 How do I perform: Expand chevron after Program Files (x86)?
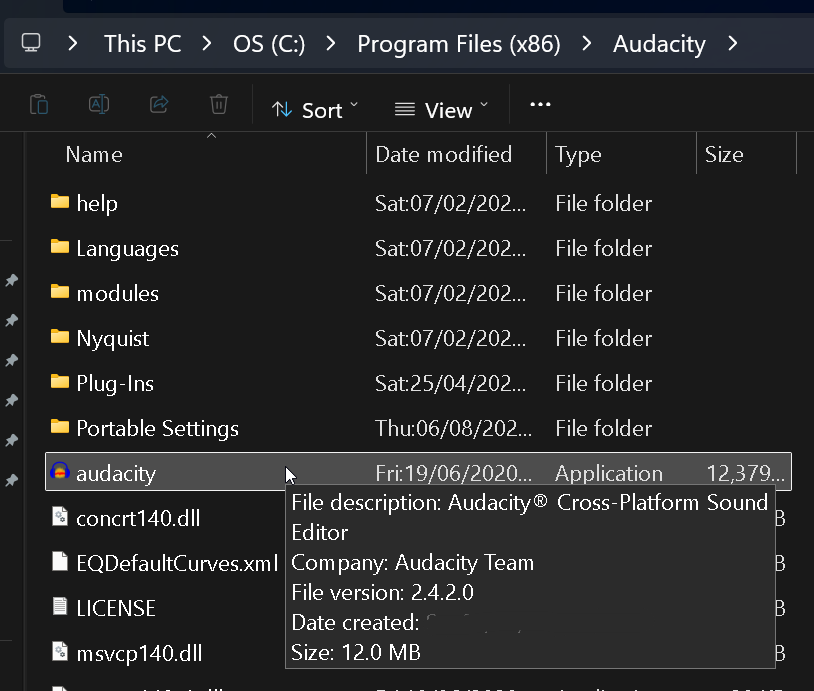pyautogui.click(x=587, y=44)
